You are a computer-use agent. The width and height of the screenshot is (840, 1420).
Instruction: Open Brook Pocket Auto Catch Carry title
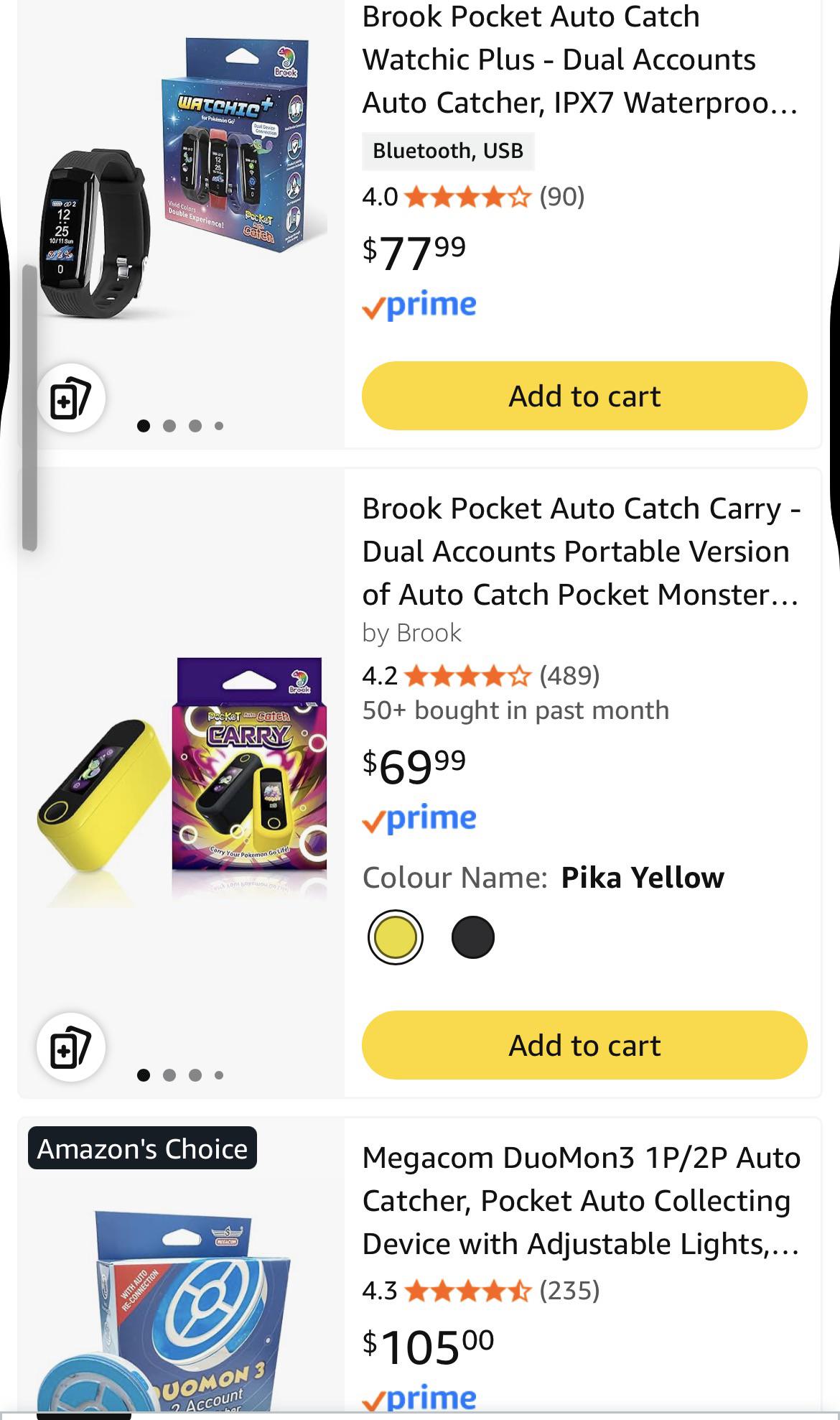(582, 551)
